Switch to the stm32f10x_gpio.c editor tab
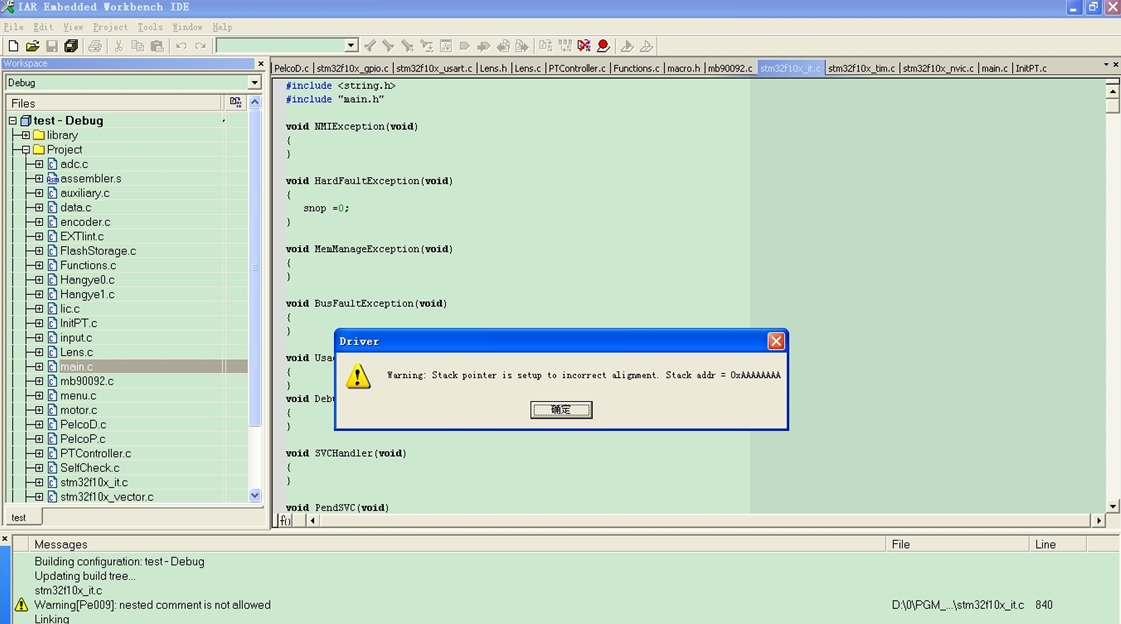1121x624 pixels. [352, 69]
